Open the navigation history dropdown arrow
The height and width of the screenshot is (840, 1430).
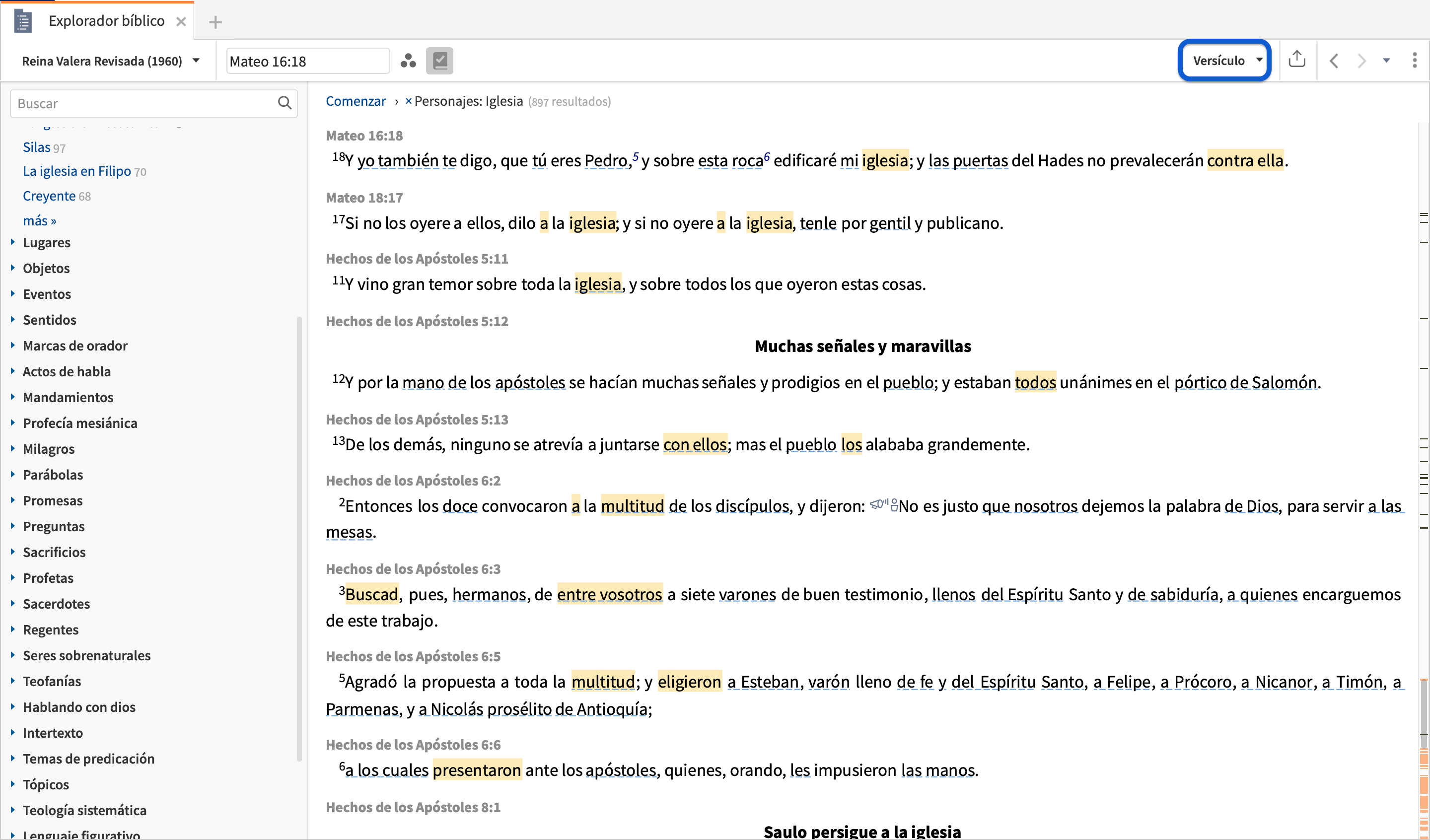pyautogui.click(x=1386, y=61)
